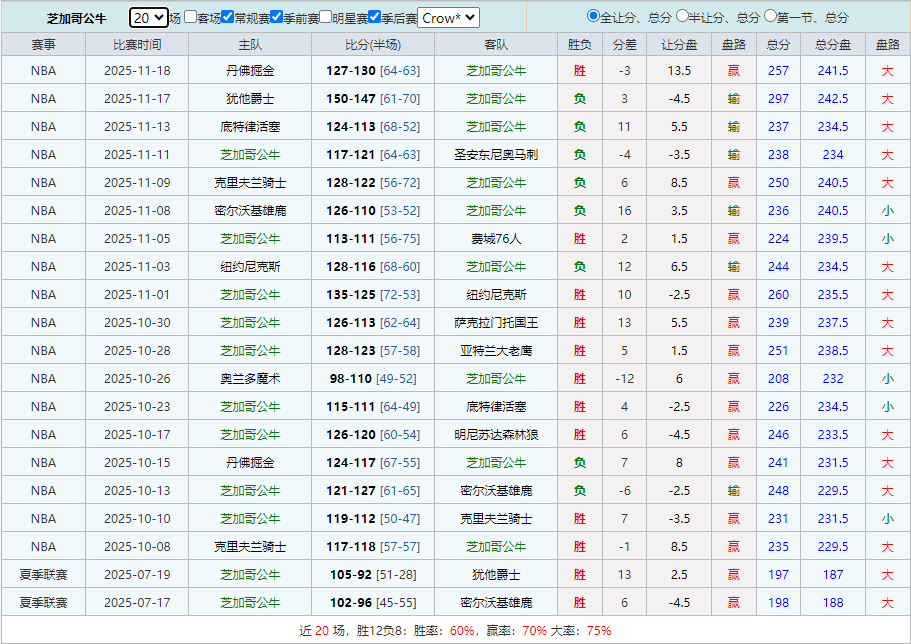Click the 亚特兰大老鹰 team name
The height and width of the screenshot is (644, 911).
pyautogui.click(x=496, y=351)
